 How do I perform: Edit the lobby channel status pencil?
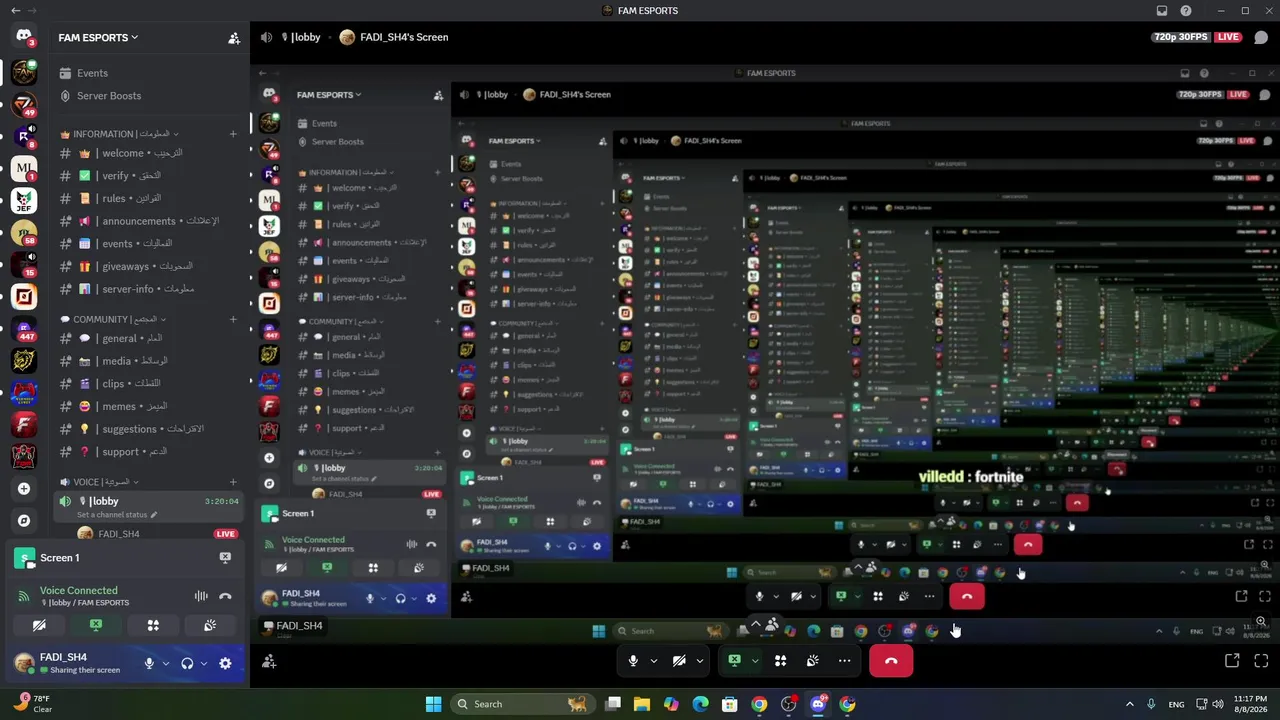[153, 515]
